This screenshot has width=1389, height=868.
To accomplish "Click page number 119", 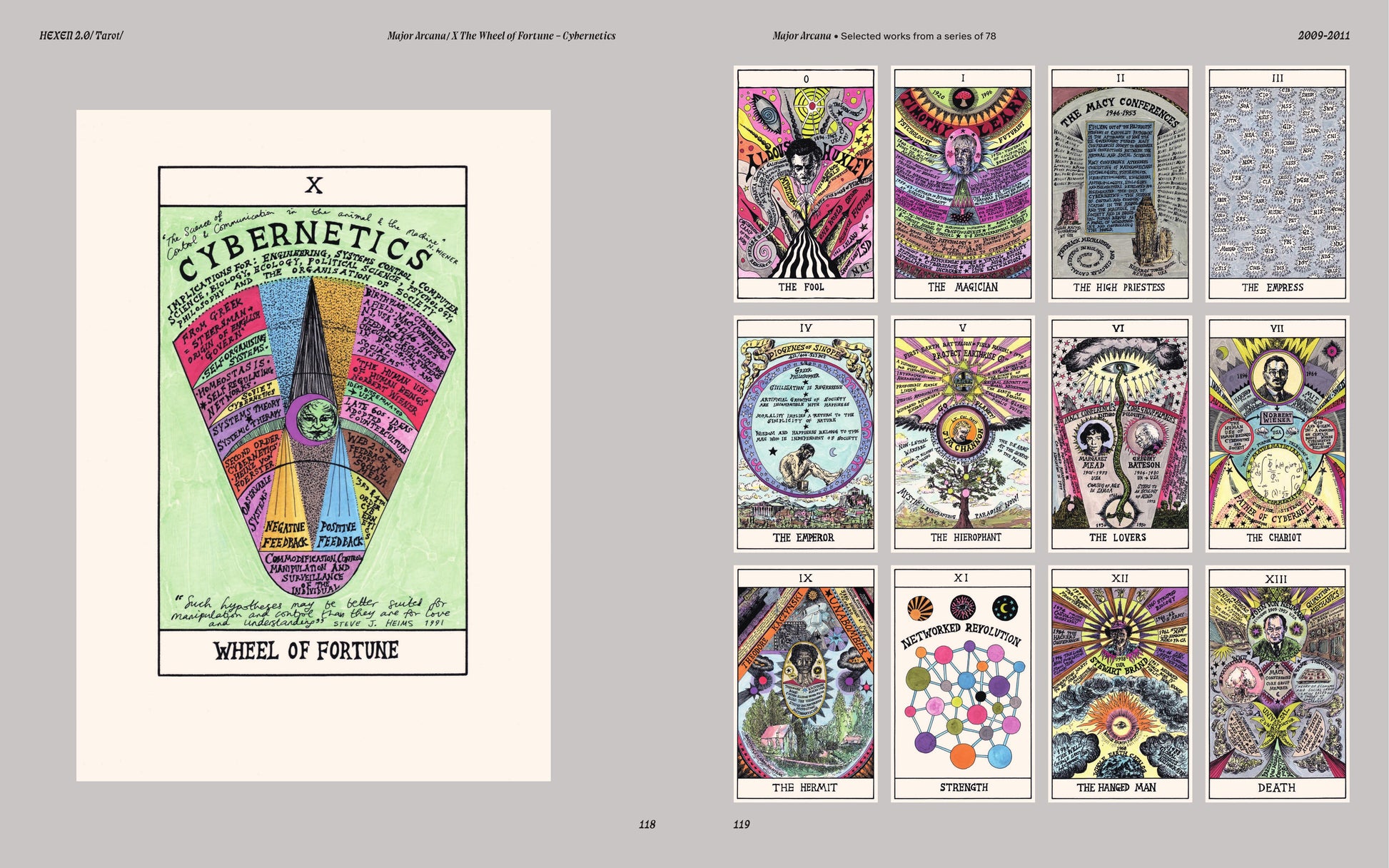I will (x=742, y=824).
